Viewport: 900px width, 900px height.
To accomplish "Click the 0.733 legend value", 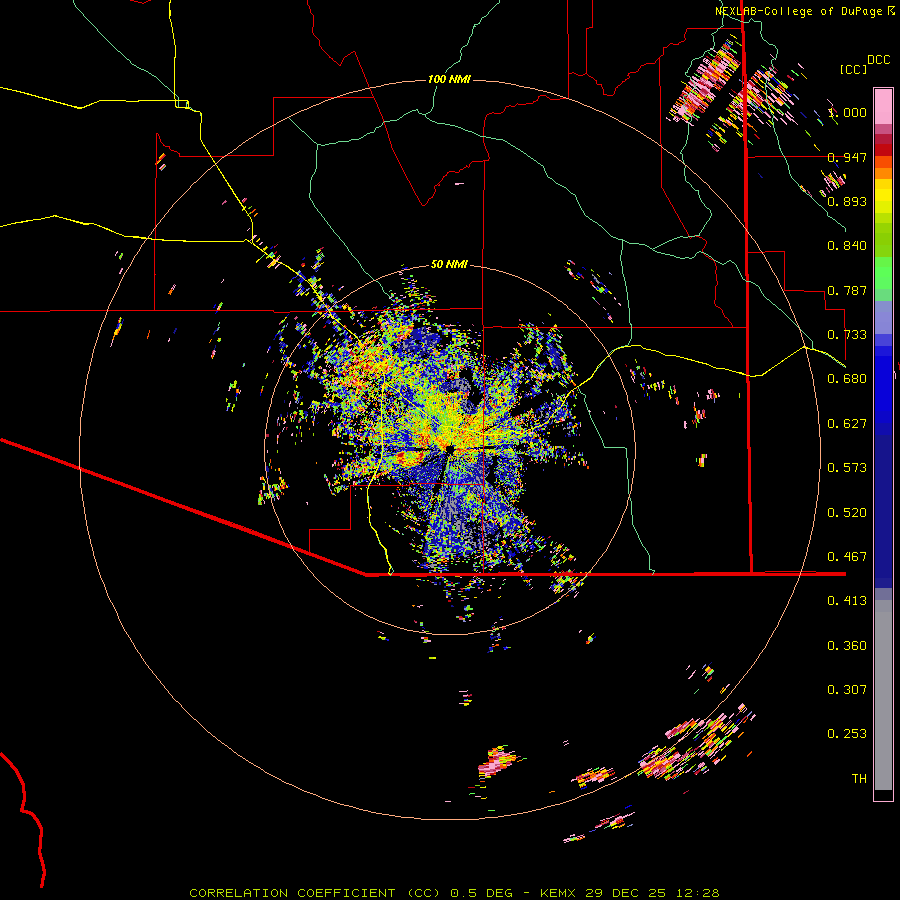I will [847, 335].
